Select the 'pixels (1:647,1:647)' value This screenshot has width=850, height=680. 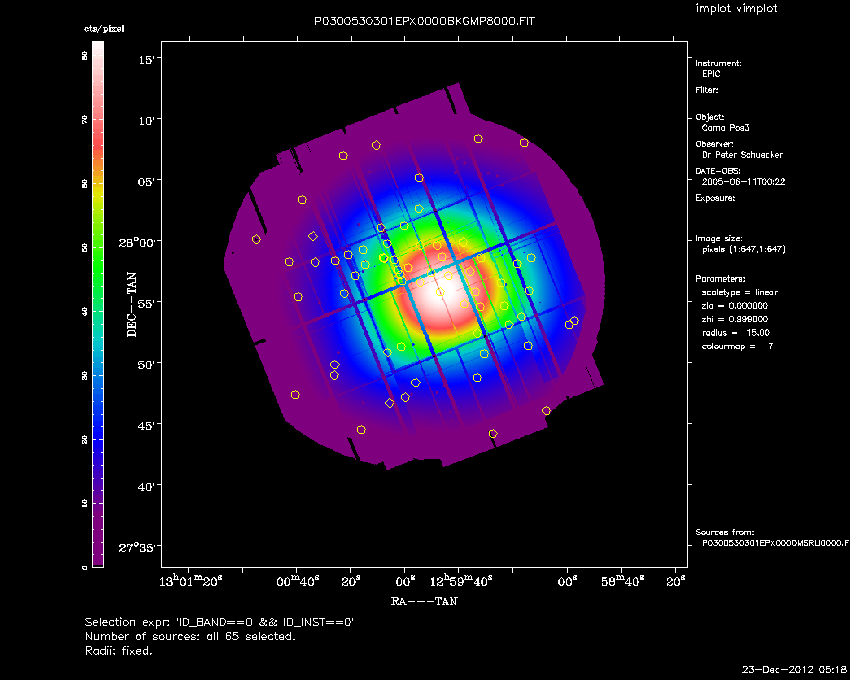tap(744, 249)
